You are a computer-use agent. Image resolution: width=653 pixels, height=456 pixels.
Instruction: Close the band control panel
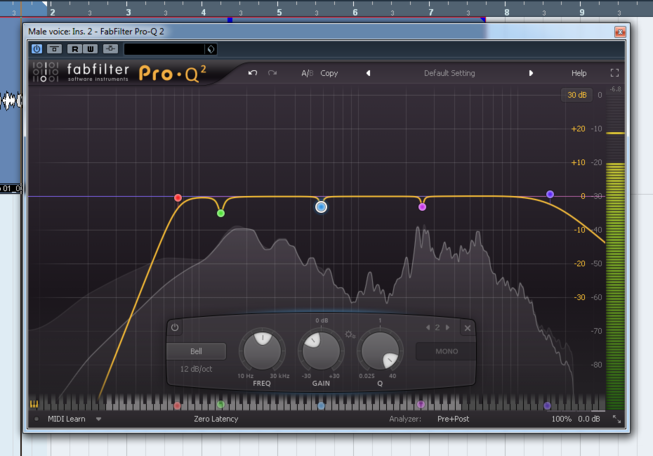(x=467, y=327)
